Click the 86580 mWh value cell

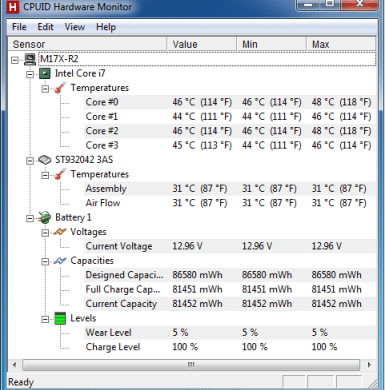pos(197,275)
